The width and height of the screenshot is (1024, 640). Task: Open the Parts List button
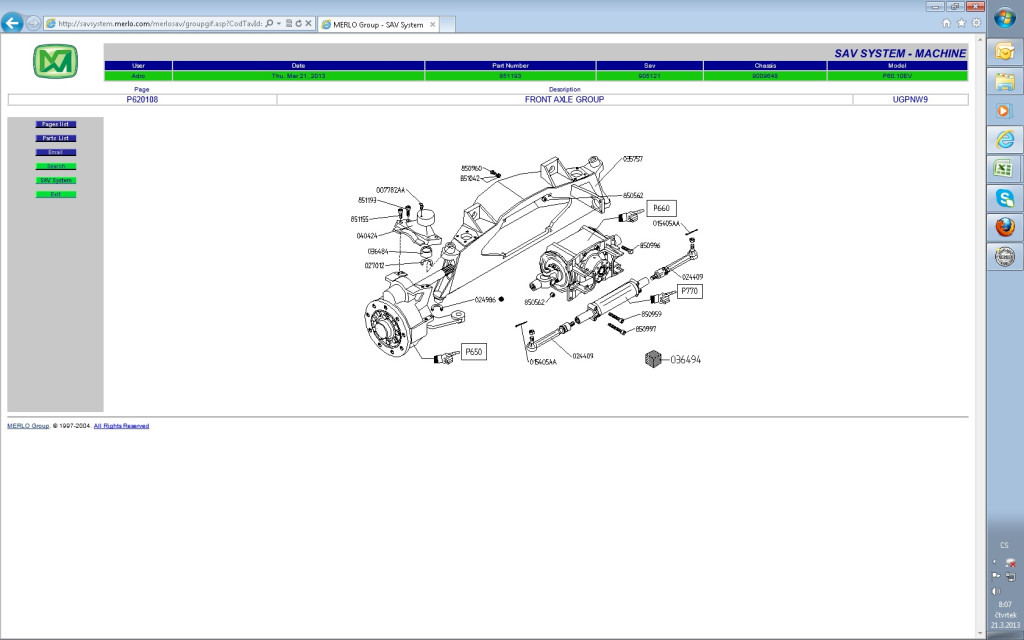(x=56, y=138)
